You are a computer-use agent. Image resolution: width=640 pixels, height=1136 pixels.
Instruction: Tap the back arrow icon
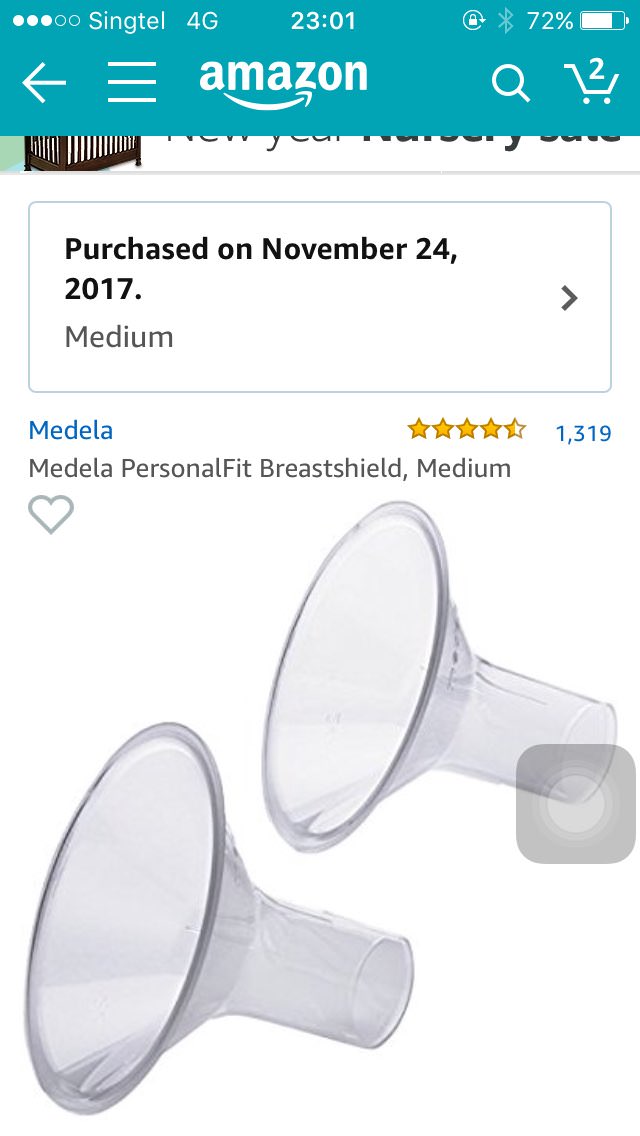click(x=44, y=83)
